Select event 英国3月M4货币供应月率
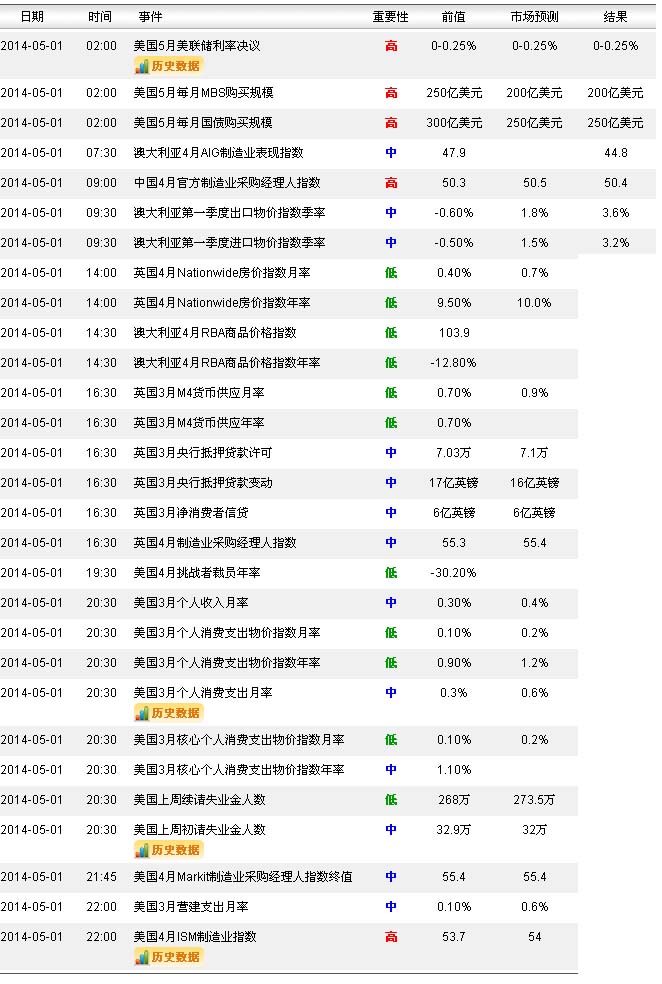The height and width of the screenshot is (984, 662). [x=199, y=393]
